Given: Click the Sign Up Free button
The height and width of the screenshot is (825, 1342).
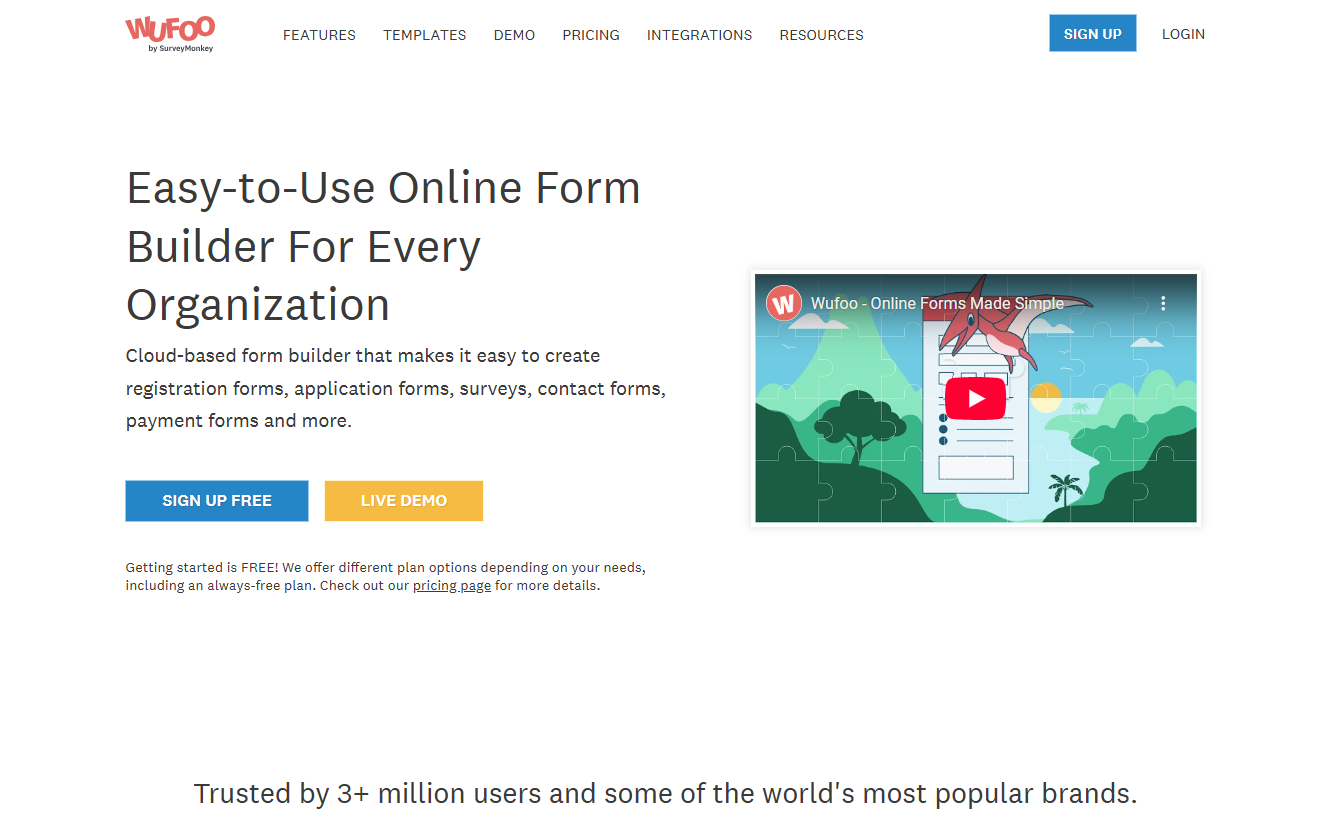Looking at the screenshot, I should click(217, 501).
